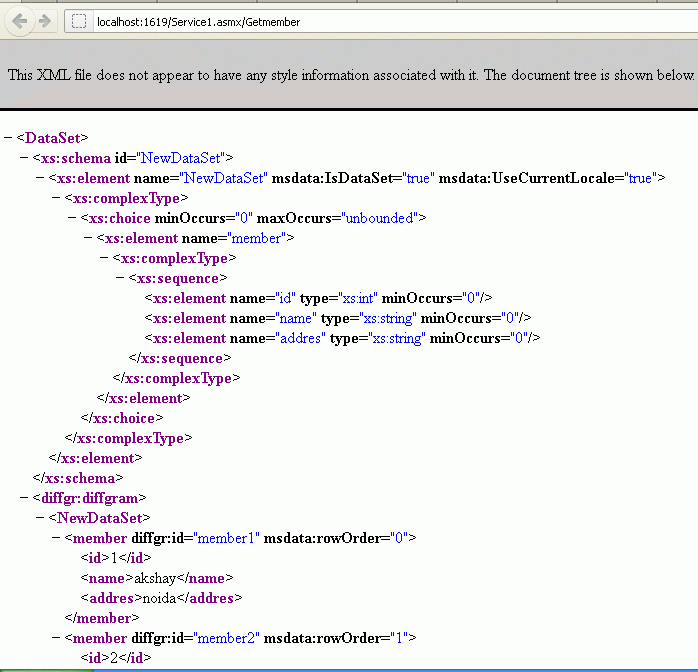Collapse the root DataSet node

(x=8, y=138)
